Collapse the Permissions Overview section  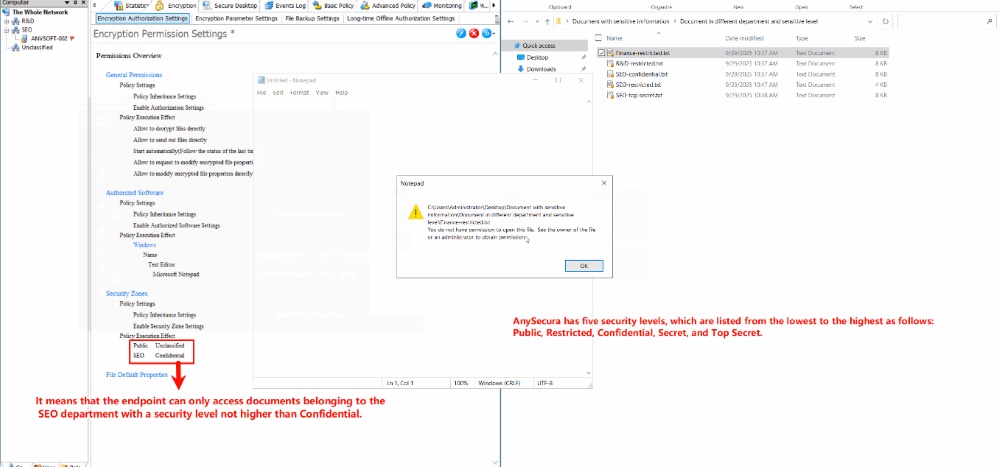tap(128, 55)
